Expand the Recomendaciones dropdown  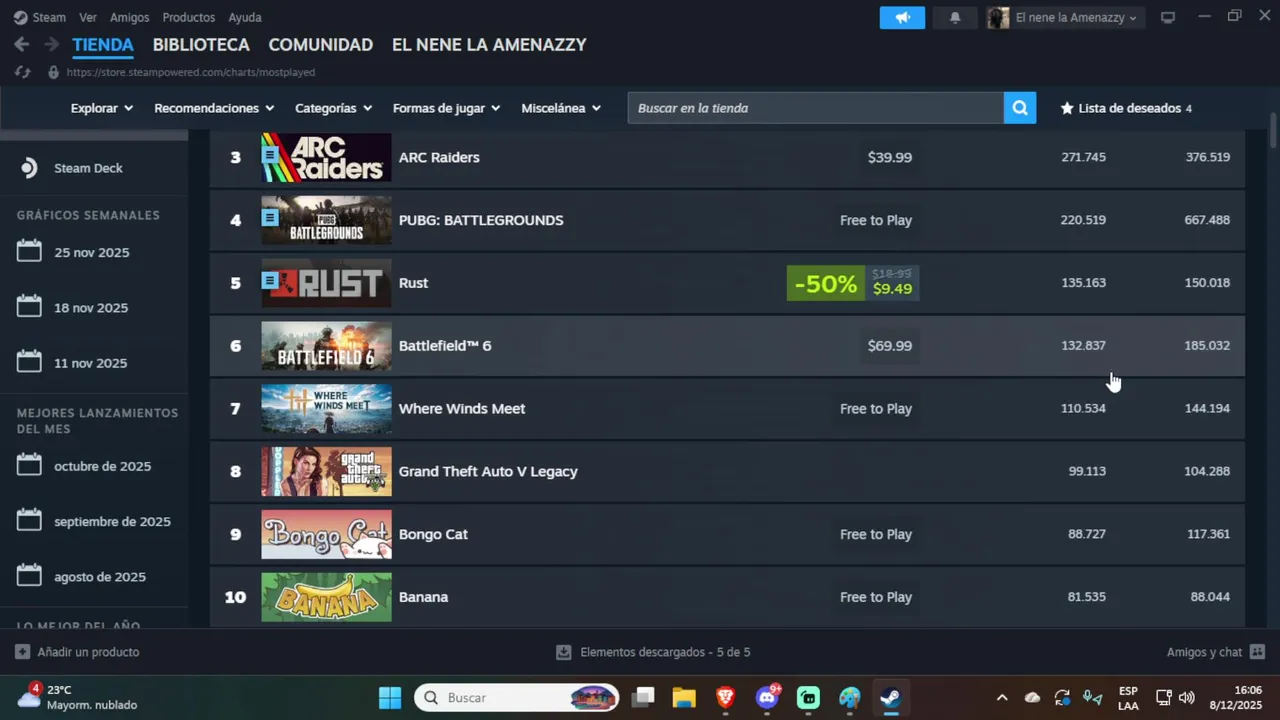215,108
